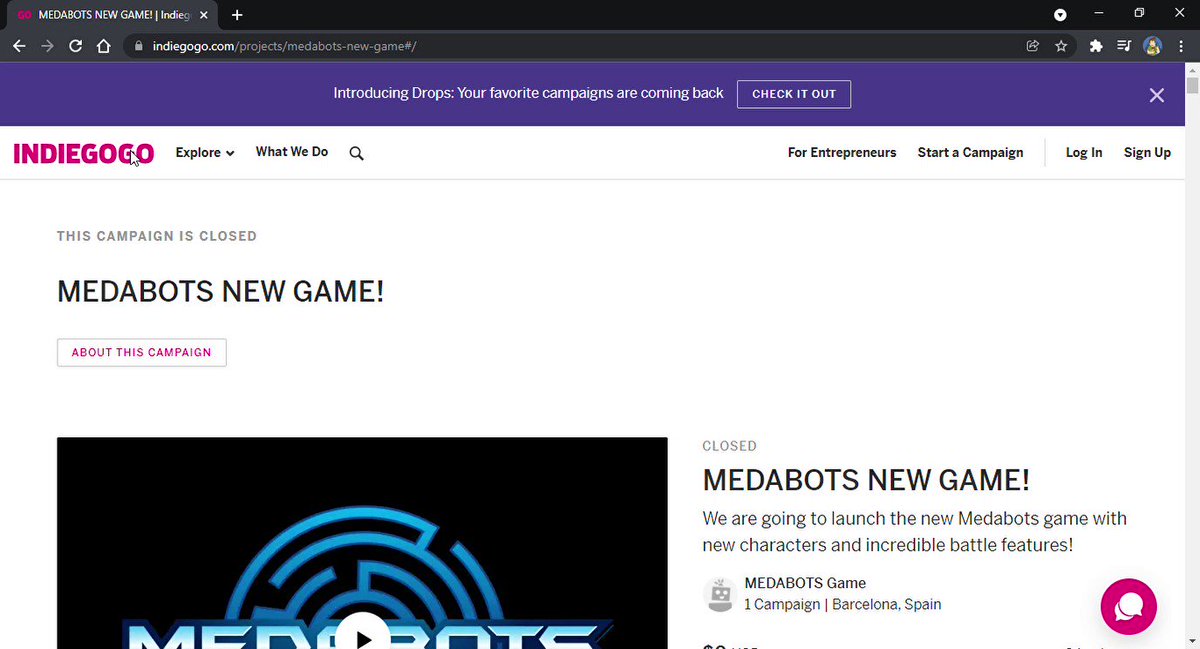The image size is (1200, 649).
Task: Play the Medabots campaign video
Action: 362,637
